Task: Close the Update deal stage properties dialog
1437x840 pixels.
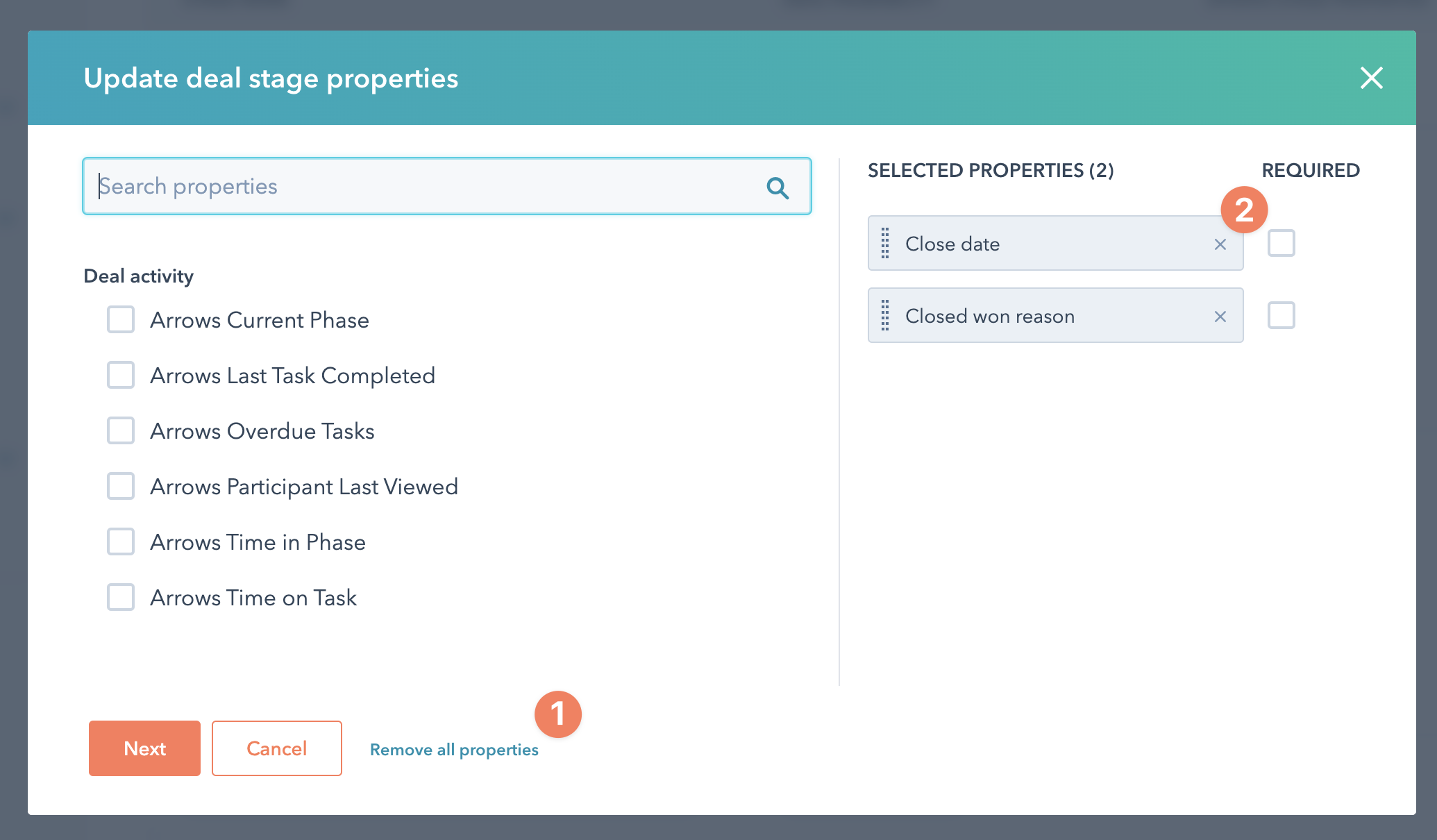Action: 1371,78
